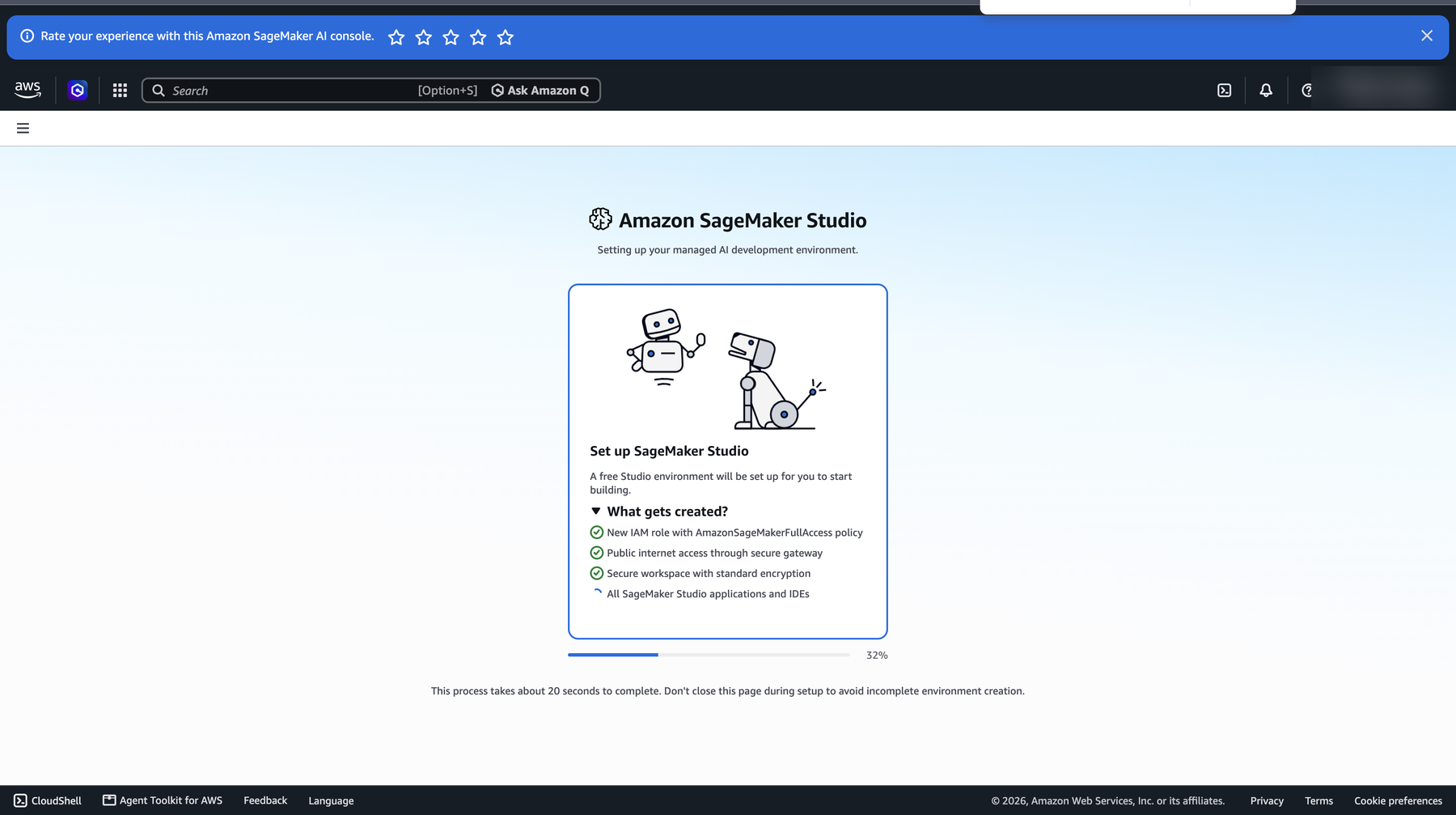This screenshot has height=815, width=1456.
Task: Click the robot and dog illustration
Action: pos(726,369)
